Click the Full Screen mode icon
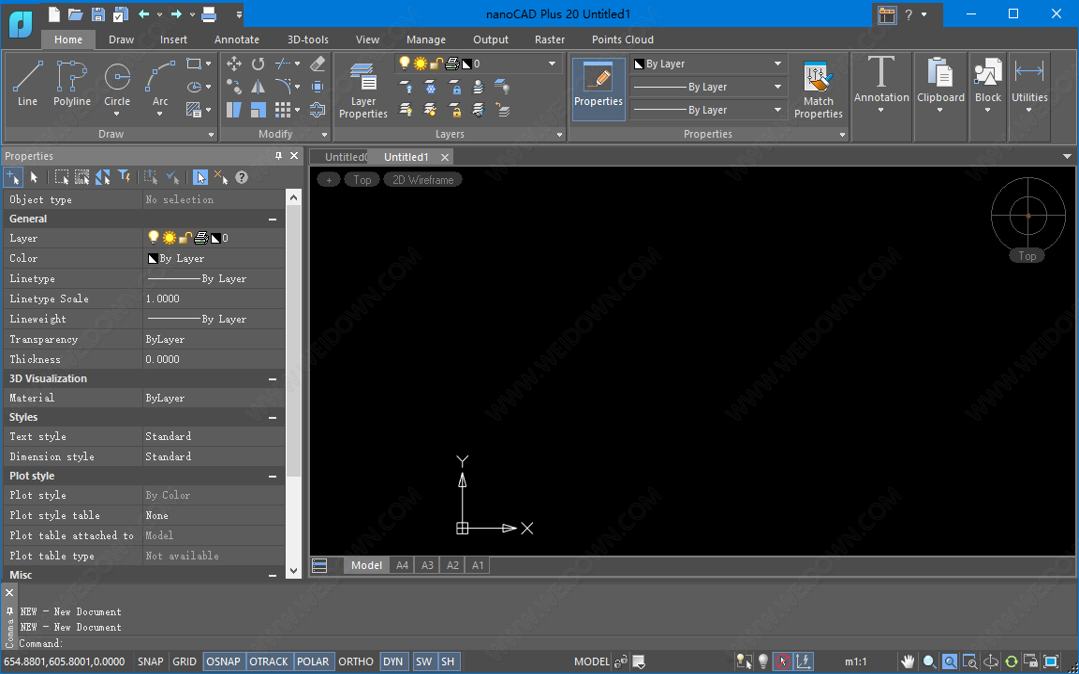Viewport: 1079px width, 674px height. [x=1051, y=662]
